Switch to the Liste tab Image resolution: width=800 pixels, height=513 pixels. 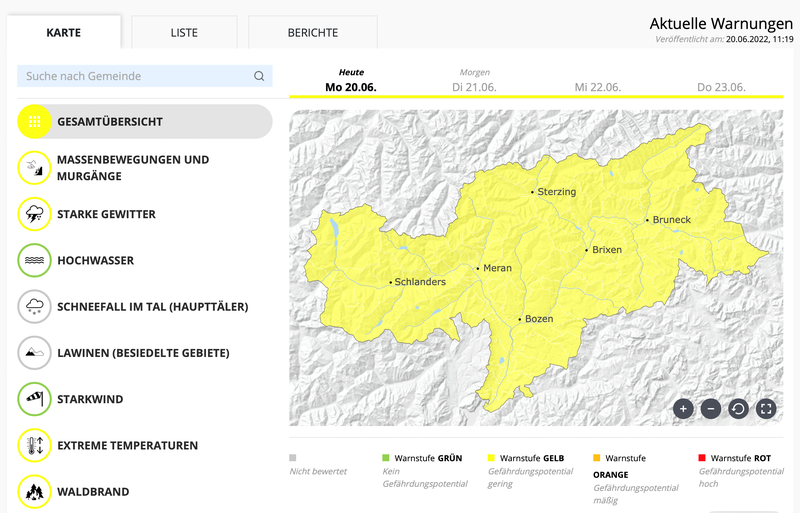[x=184, y=32]
